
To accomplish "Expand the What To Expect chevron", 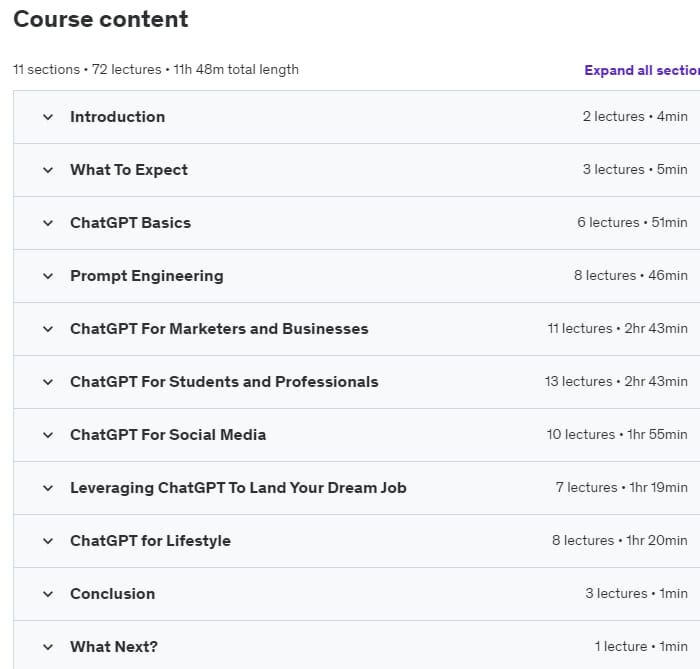I will pyautogui.click(x=48, y=170).
